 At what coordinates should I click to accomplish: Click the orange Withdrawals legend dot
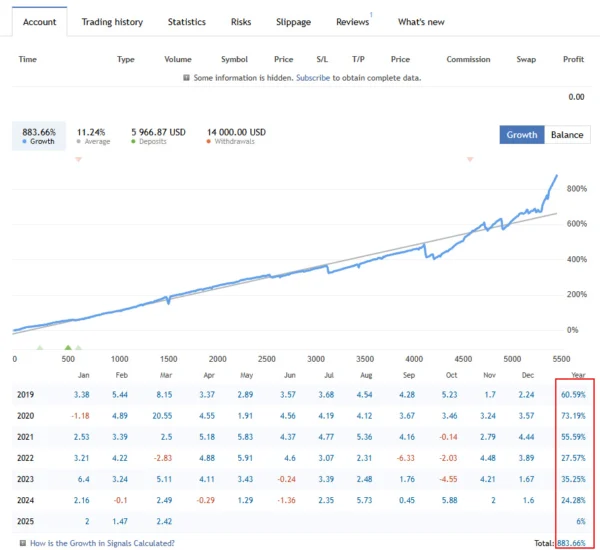coord(209,141)
